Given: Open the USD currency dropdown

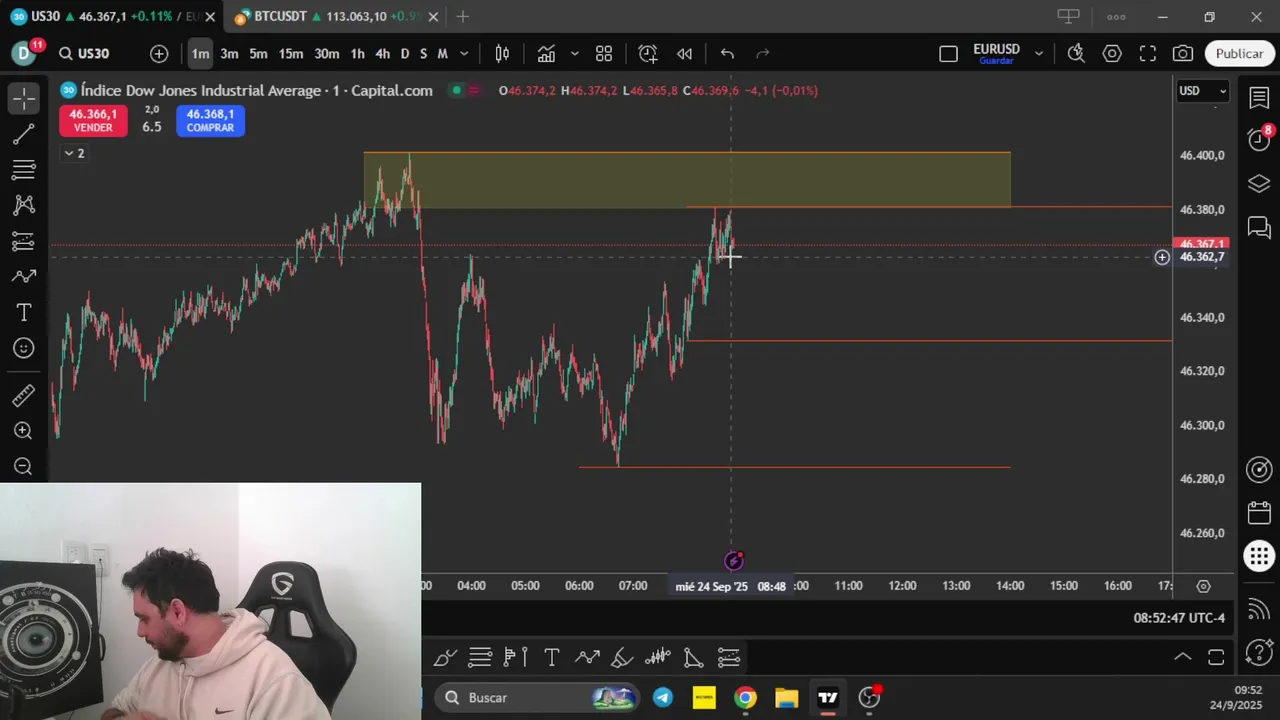Looking at the screenshot, I should click(x=1203, y=91).
